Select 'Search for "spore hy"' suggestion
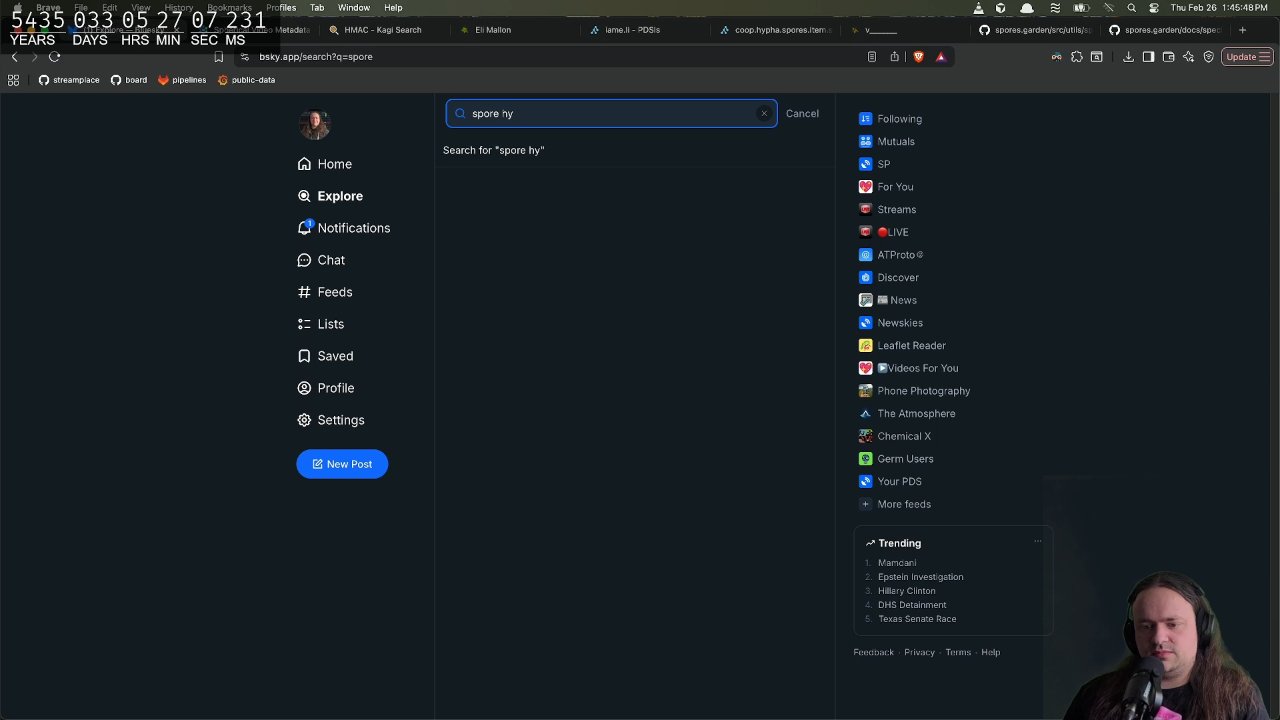This screenshot has height=720, width=1280. [x=494, y=150]
